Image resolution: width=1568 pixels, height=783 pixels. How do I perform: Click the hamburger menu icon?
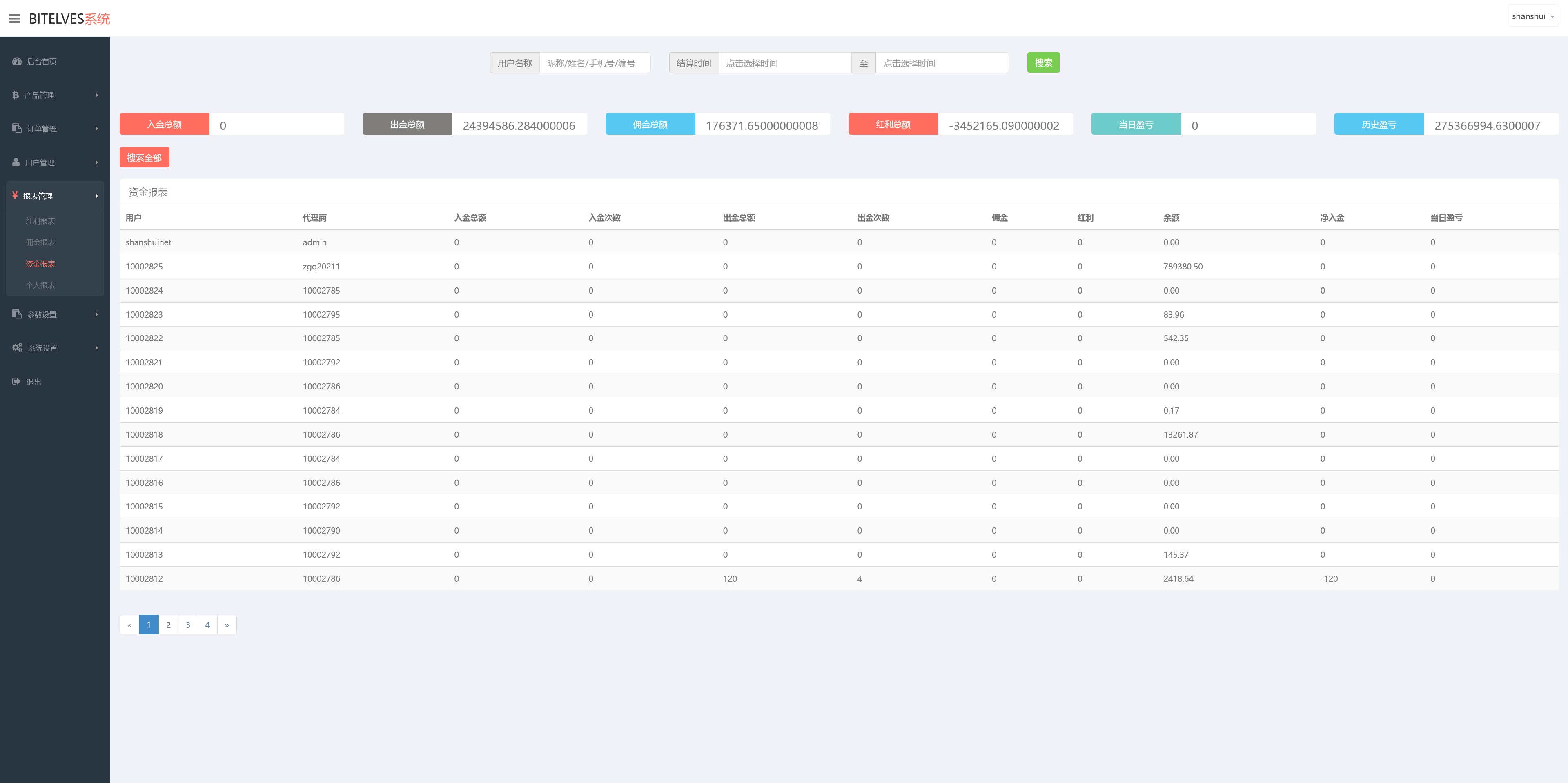(x=15, y=19)
